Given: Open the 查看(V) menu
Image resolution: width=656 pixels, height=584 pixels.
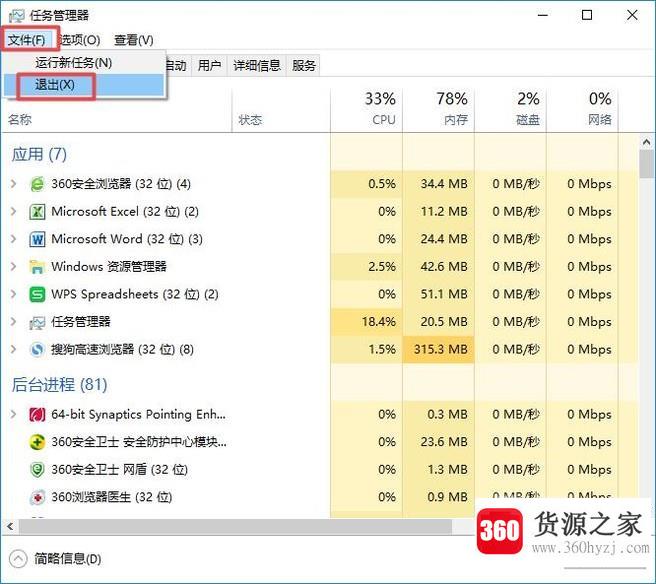Looking at the screenshot, I should [x=134, y=40].
